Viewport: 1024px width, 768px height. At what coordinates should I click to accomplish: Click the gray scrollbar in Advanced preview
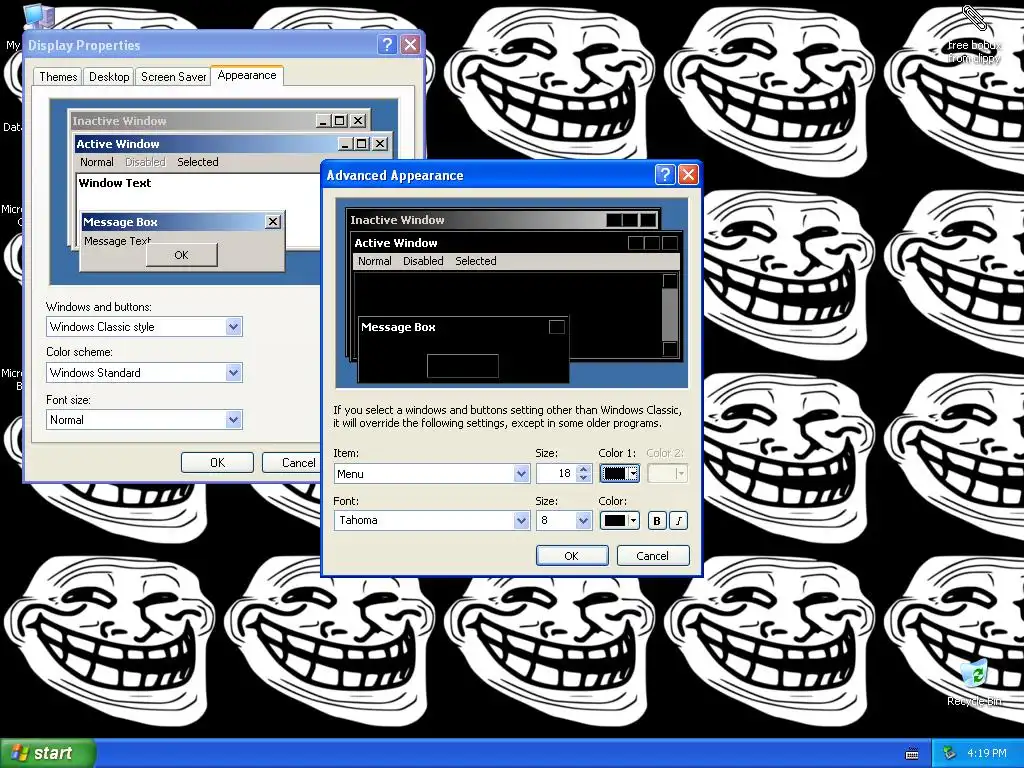point(669,315)
